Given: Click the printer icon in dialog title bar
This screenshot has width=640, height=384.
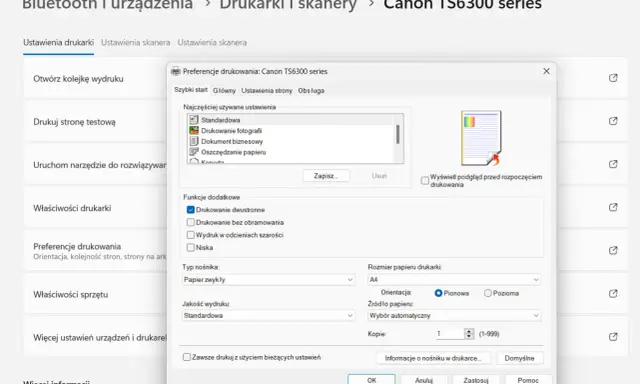Looking at the screenshot, I should click(176, 71).
